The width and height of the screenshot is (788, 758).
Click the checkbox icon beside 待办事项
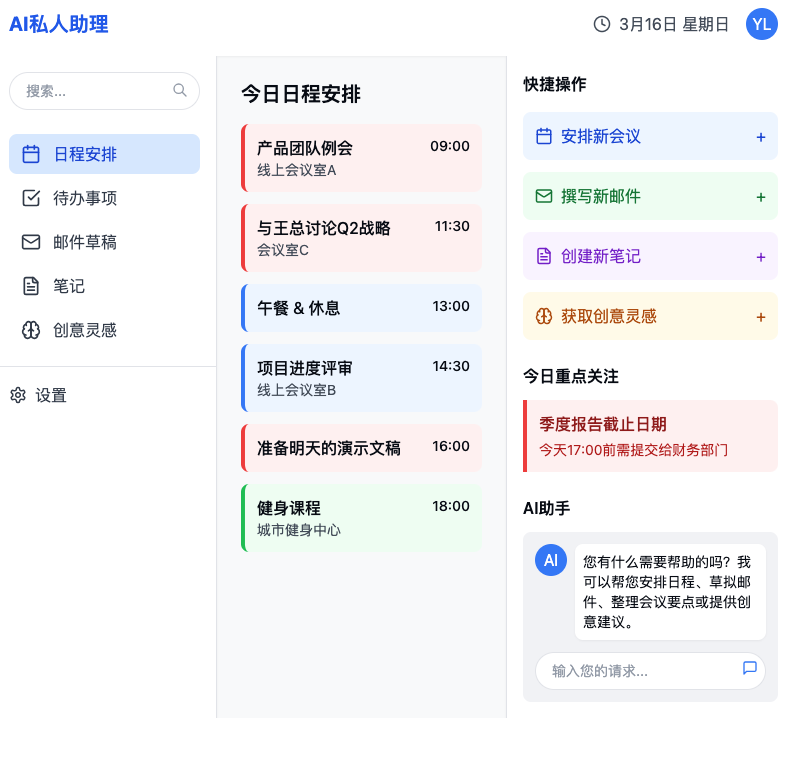coord(31,198)
